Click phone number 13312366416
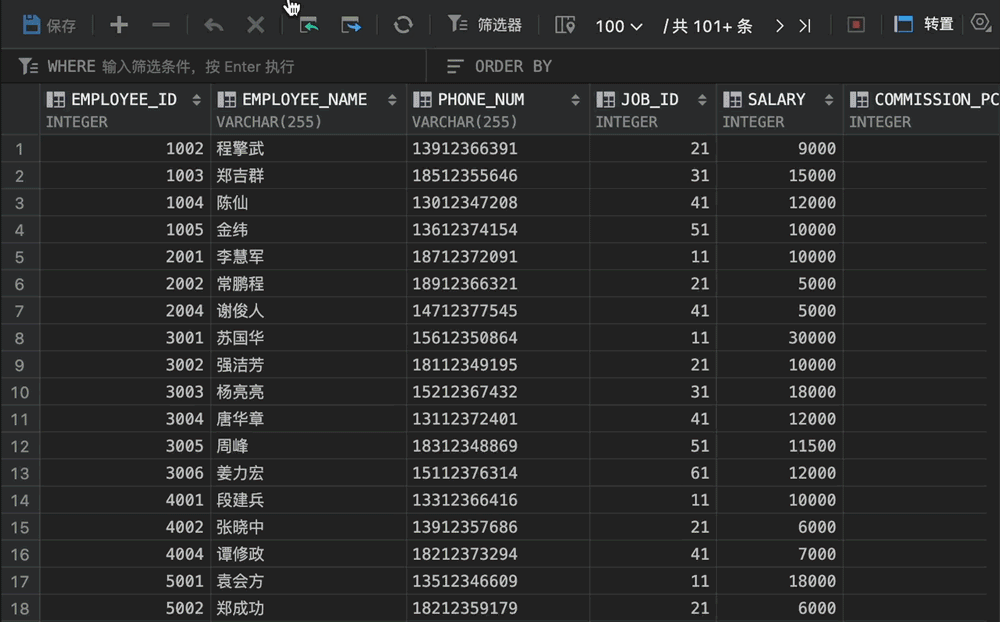Viewport: 1000px width, 622px height. (464, 500)
